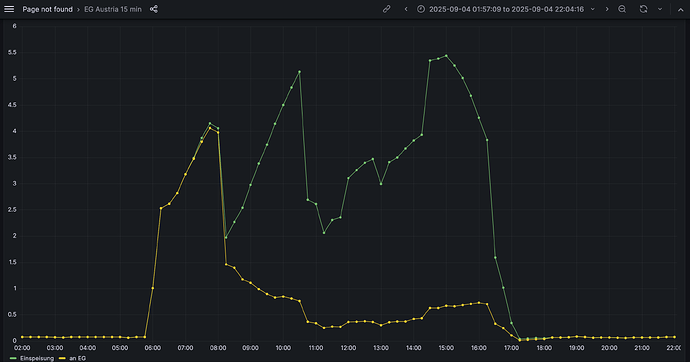690x362 pixels.
Task: Click the 2.5 y-axis label
Action: pyautogui.click(x=12, y=210)
